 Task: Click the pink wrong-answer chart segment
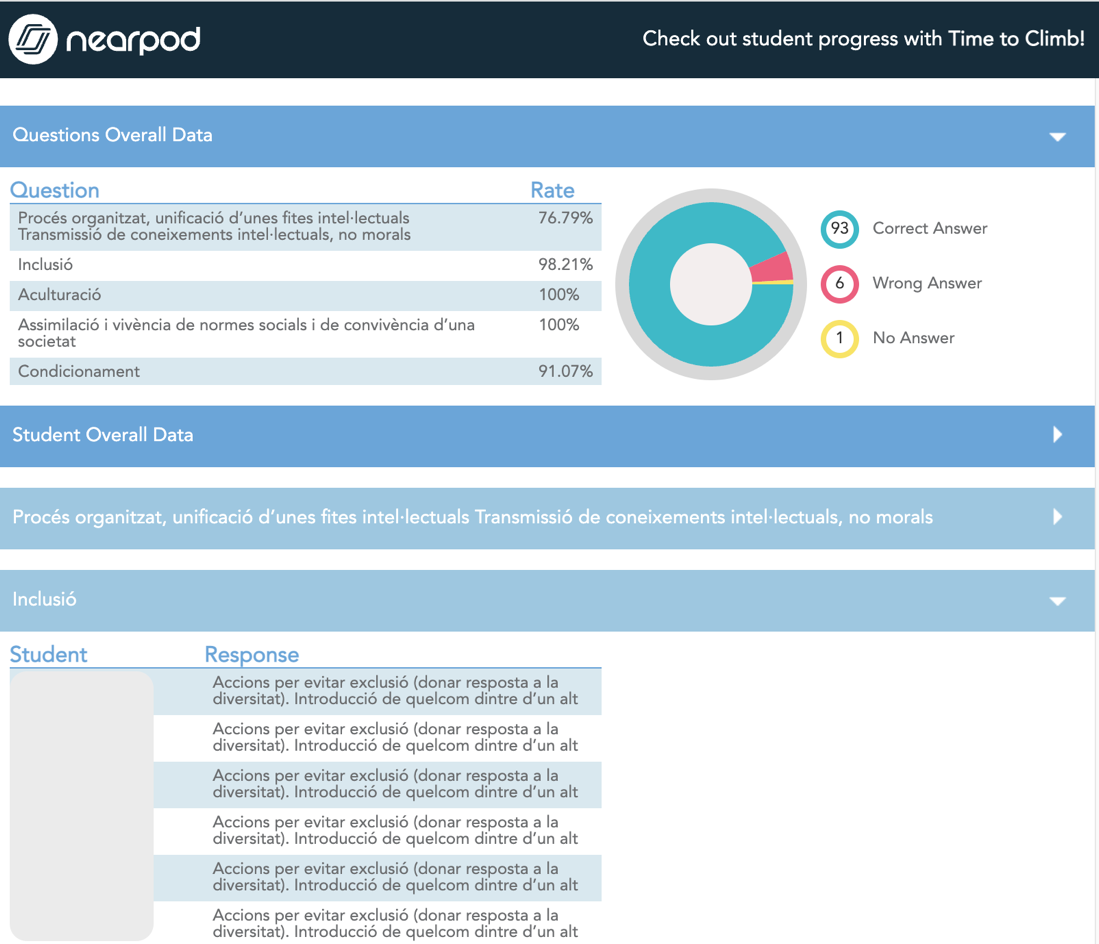(772, 267)
